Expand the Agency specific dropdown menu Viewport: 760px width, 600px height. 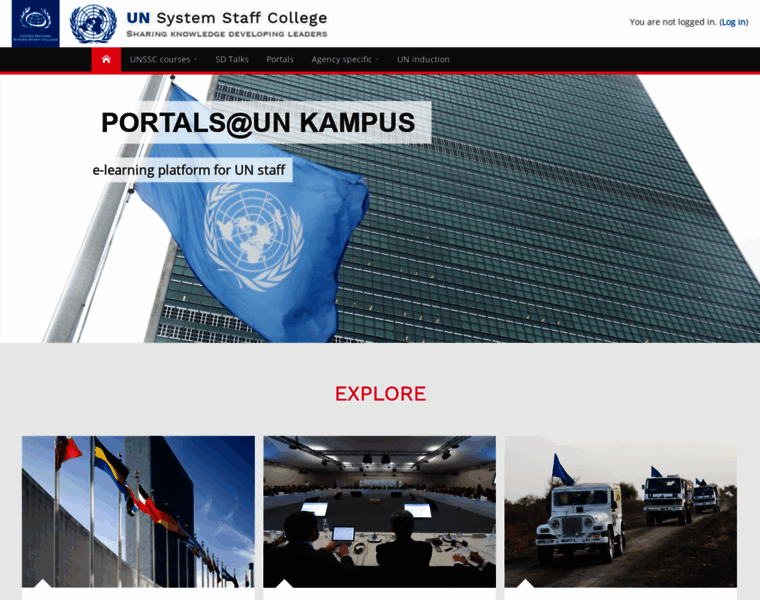[x=345, y=60]
